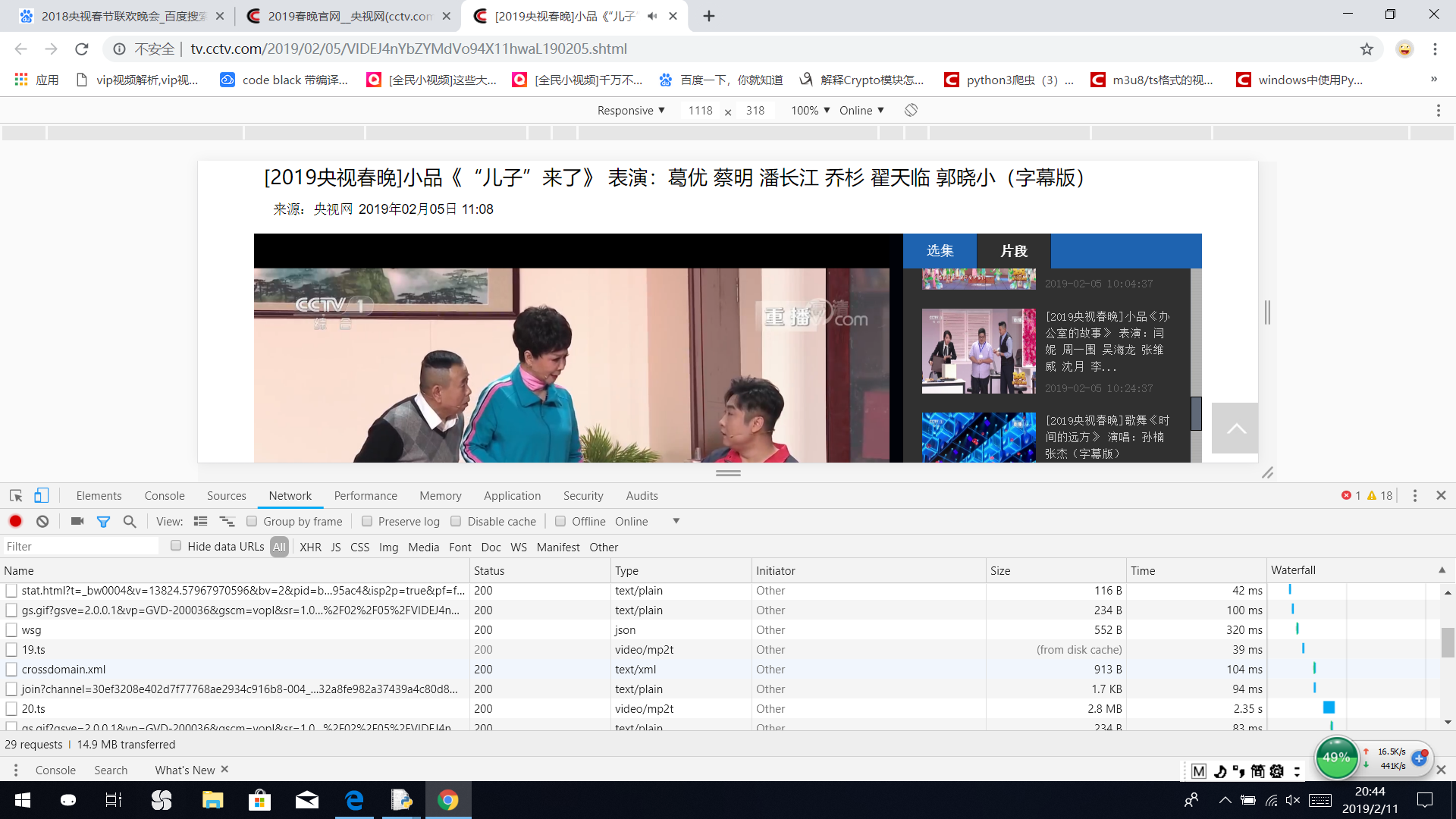This screenshot has height=819, width=1456.
Task: Open Windows Start menu
Action: coord(23,800)
